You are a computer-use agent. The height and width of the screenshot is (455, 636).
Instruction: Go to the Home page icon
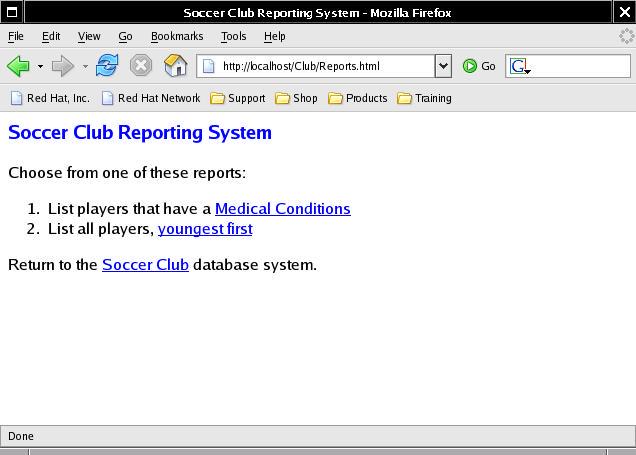(x=175, y=66)
